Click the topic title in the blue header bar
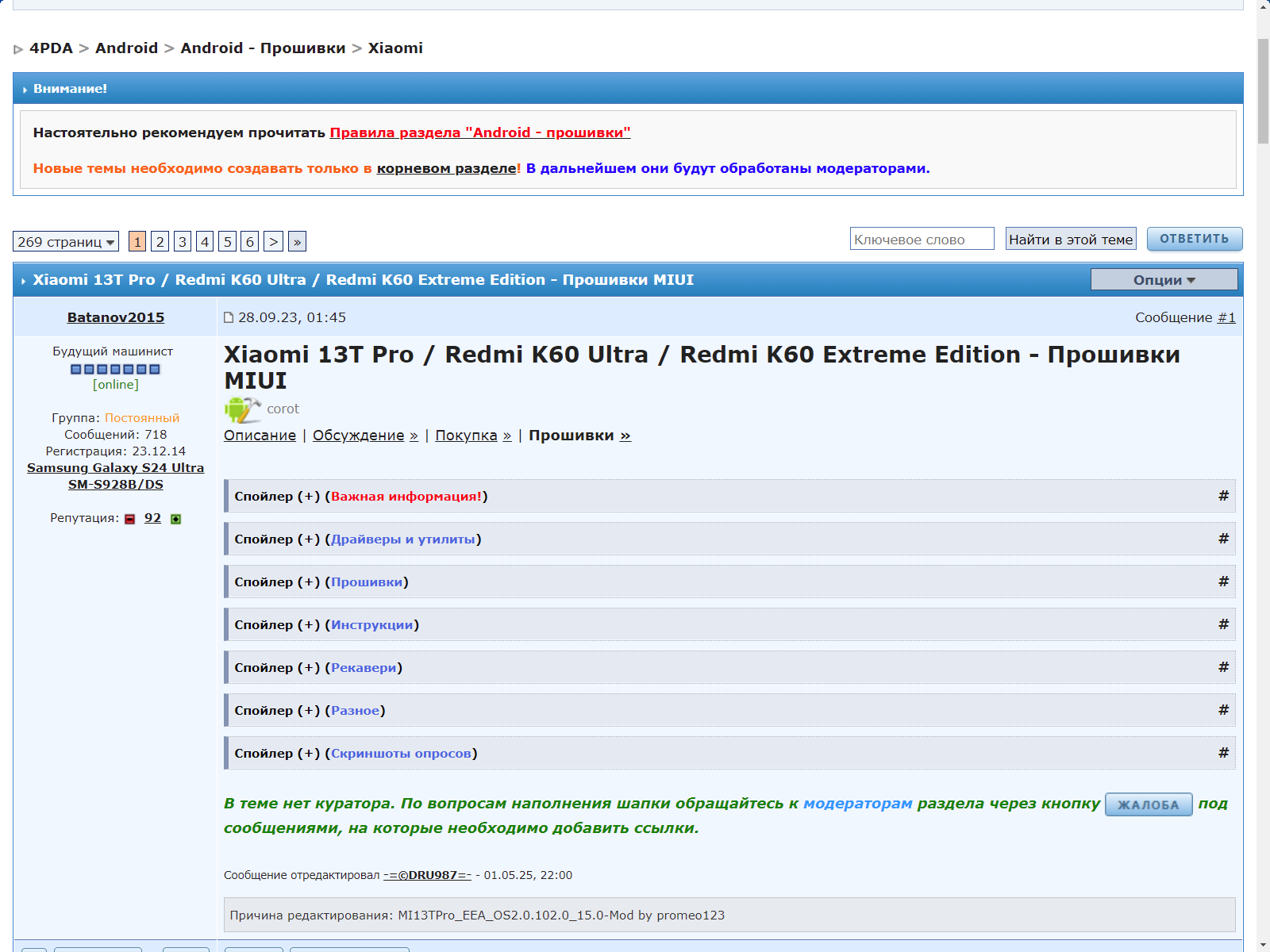Screen dimensions: 1270x952 click(x=364, y=280)
